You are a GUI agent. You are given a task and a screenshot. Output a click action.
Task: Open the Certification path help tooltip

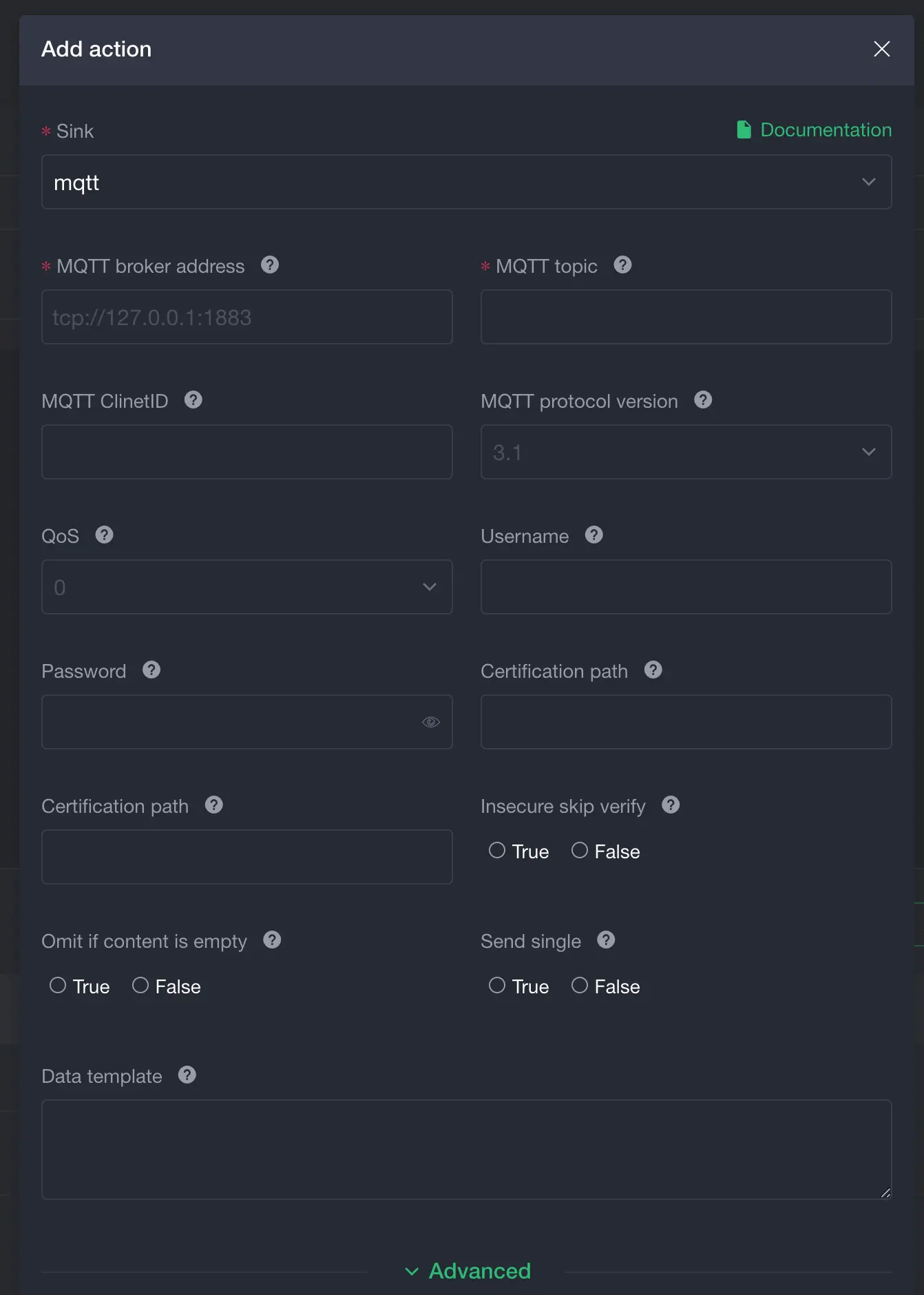click(x=652, y=670)
